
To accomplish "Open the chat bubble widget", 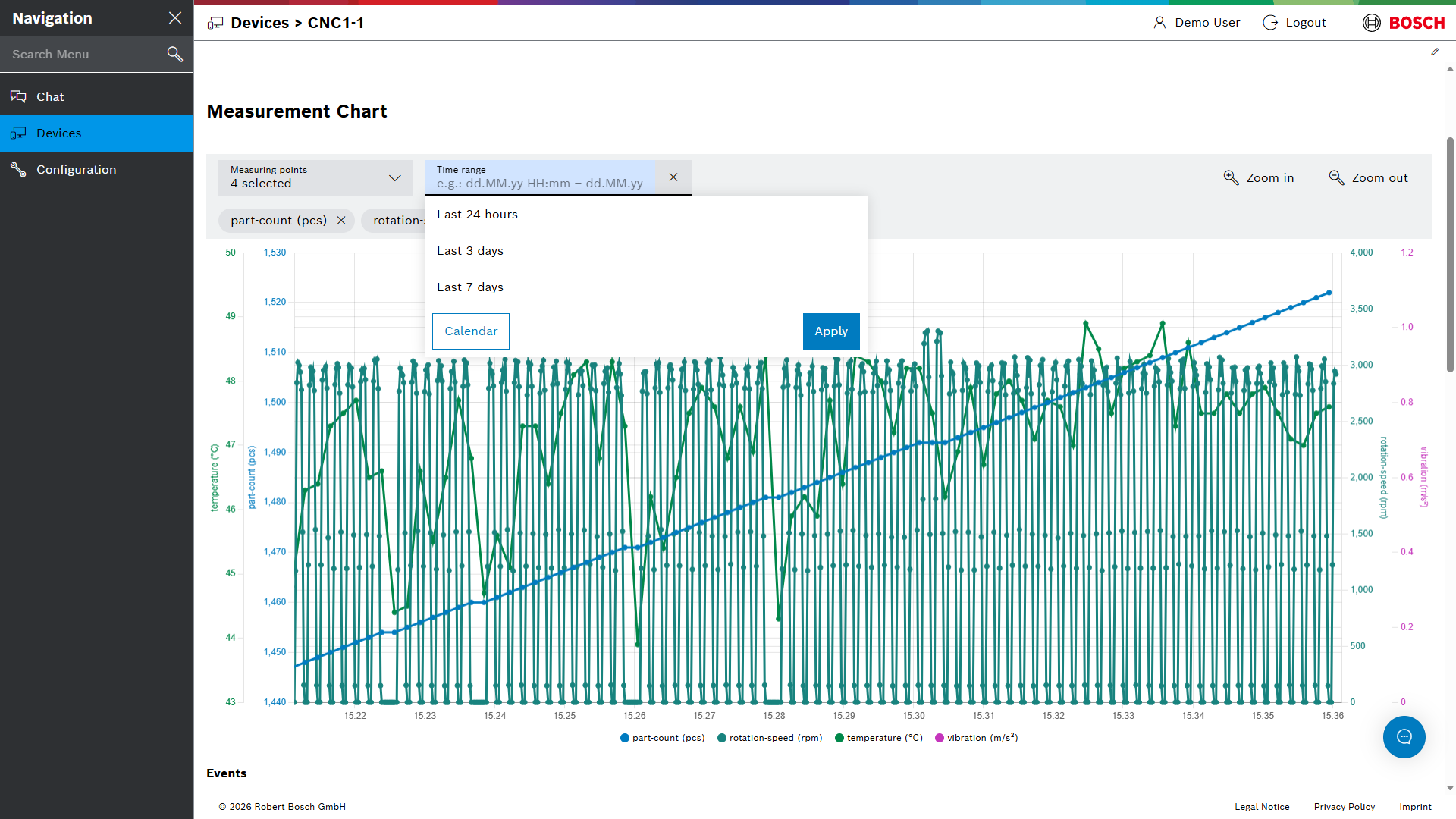I will click(1404, 737).
